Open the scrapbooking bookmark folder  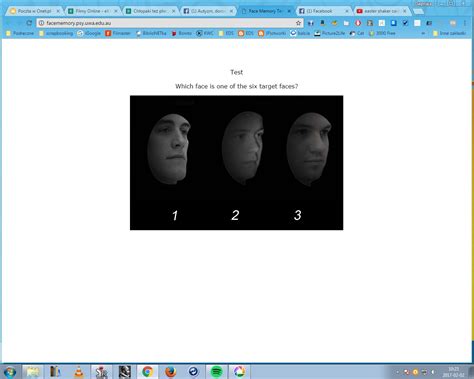[x=56, y=33]
